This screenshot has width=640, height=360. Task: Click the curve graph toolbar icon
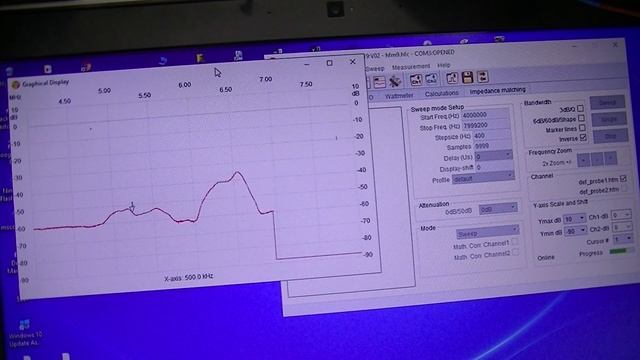[452, 78]
